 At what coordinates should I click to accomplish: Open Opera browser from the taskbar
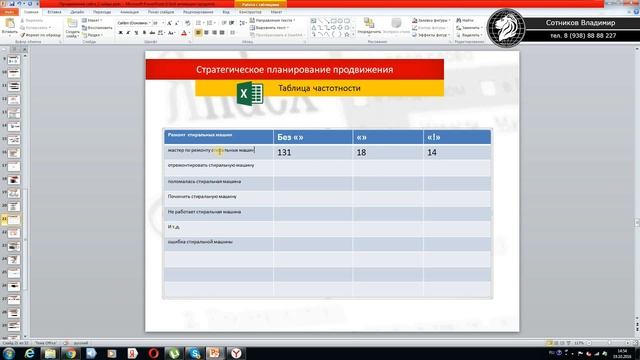click(153, 353)
